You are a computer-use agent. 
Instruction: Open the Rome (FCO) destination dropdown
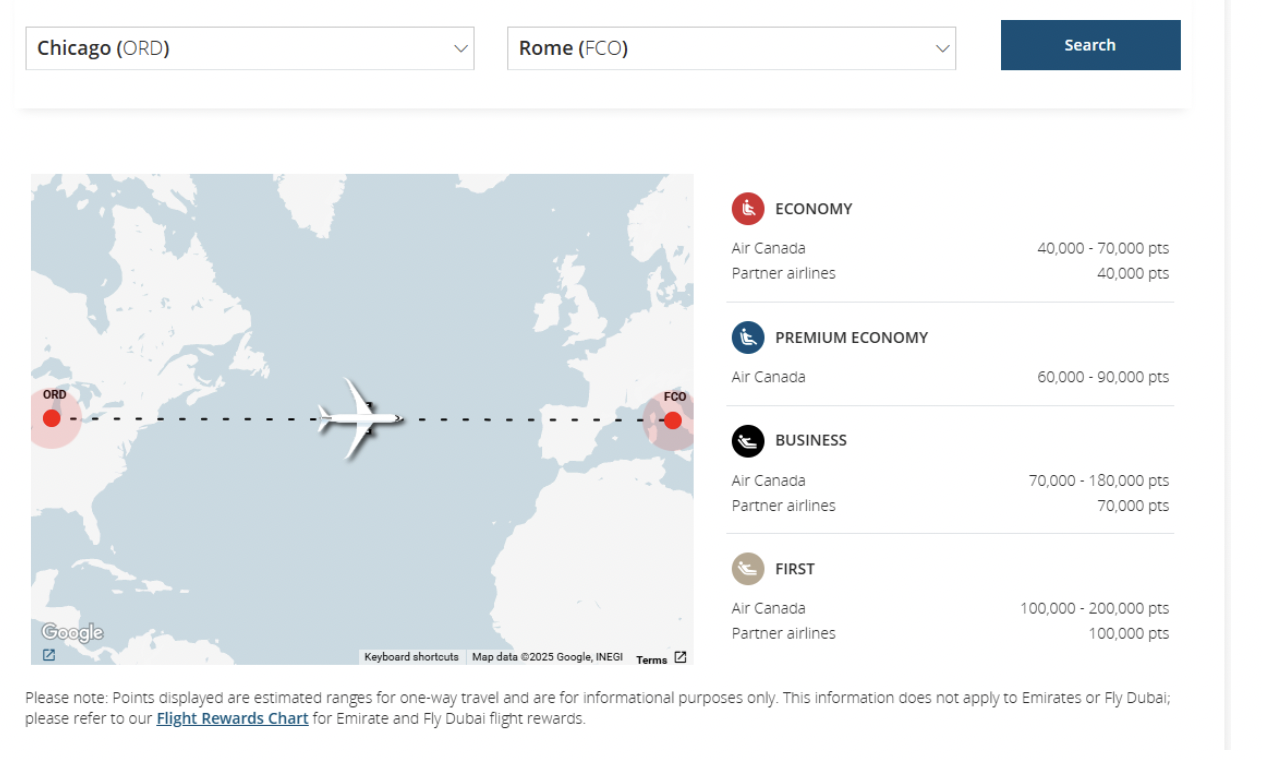click(x=720, y=48)
